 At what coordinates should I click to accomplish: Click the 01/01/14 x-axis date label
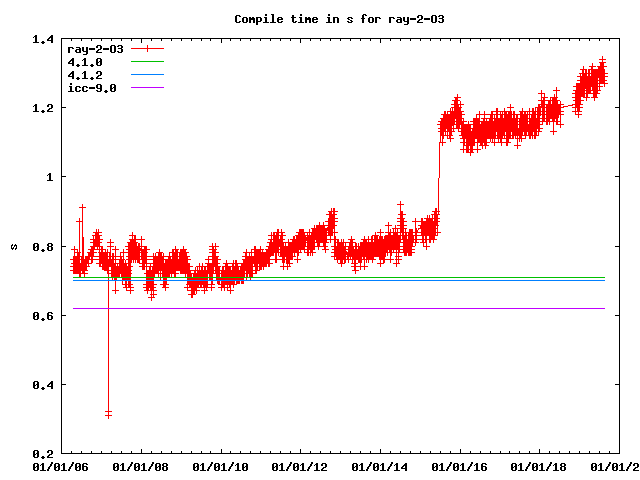(x=380, y=466)
